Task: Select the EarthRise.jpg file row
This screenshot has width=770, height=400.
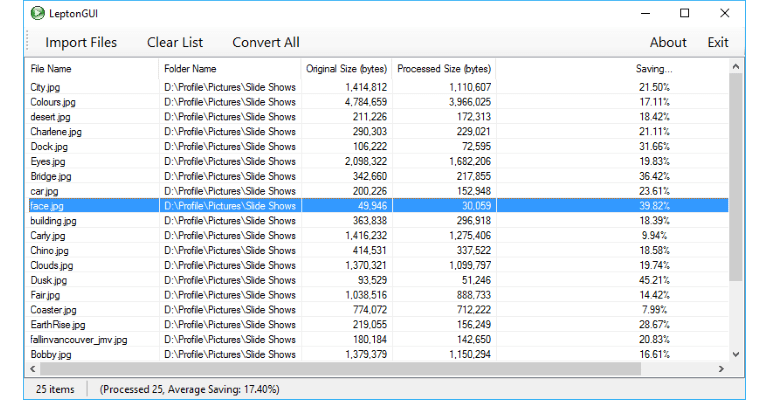Action: tap(58, 325)
